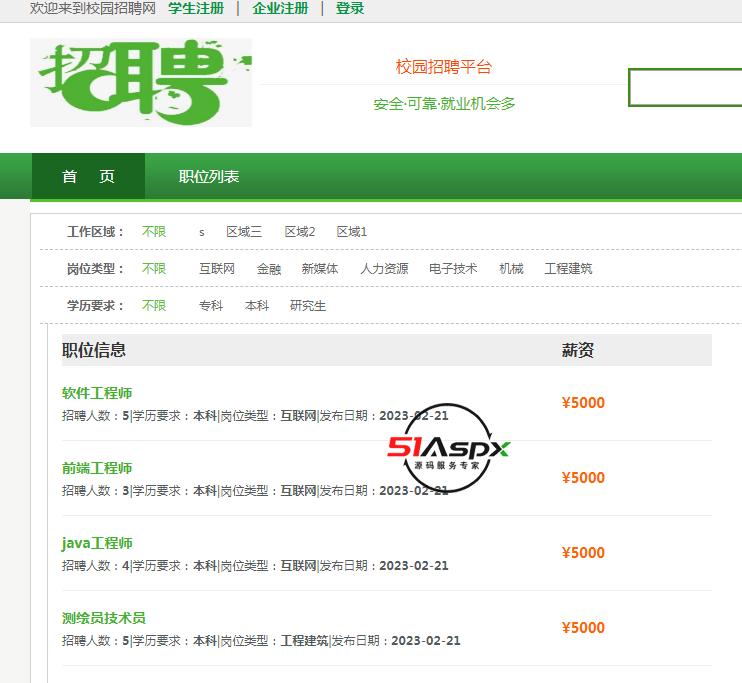Click the 薪资 column header
This screenshot has width=742, height=683.
pyautogui.click(x=578, y=350)
